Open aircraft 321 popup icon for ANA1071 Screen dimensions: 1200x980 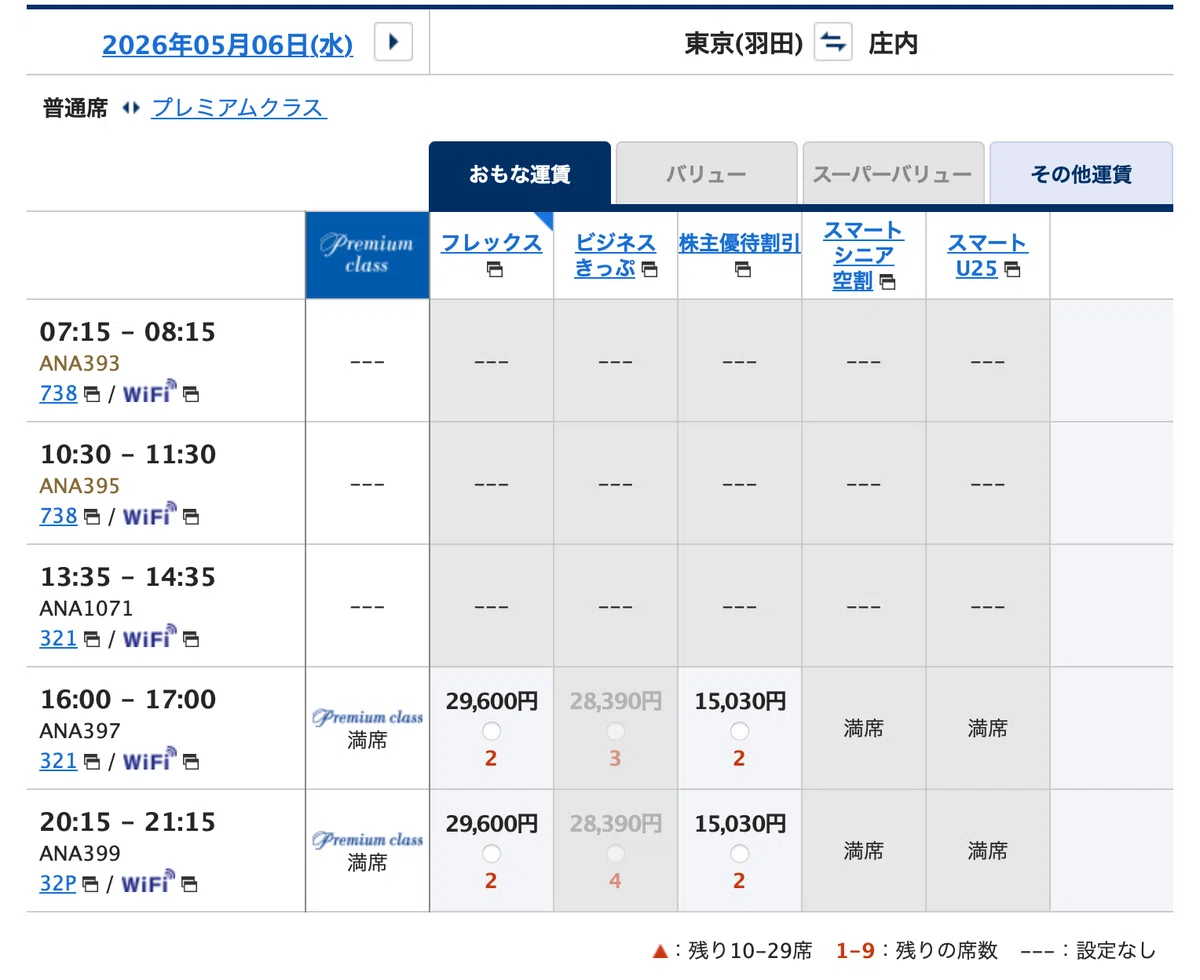(91, 639)
